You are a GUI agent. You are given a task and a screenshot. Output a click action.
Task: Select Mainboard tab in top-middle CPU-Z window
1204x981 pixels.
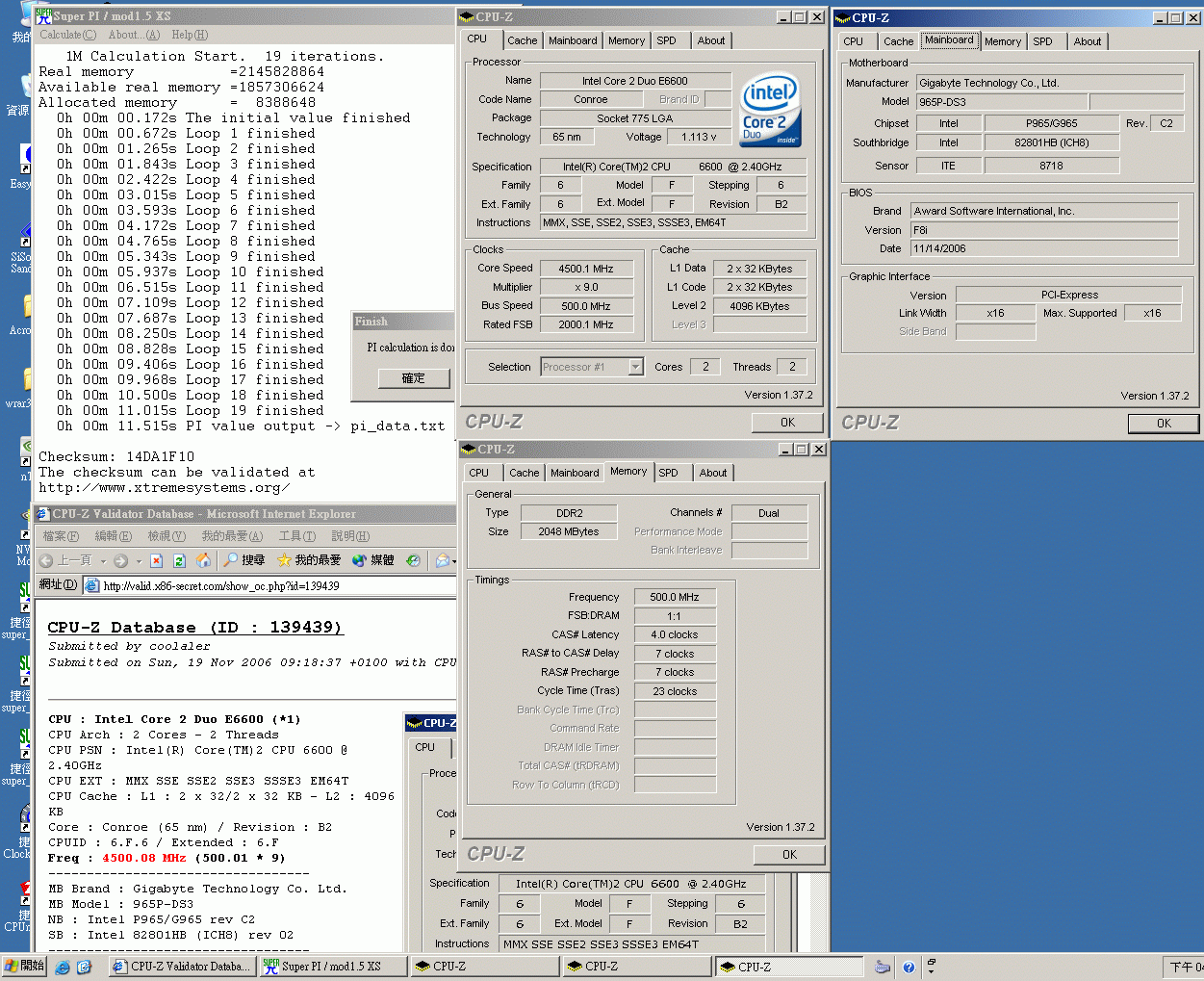(x=573, y=40)
